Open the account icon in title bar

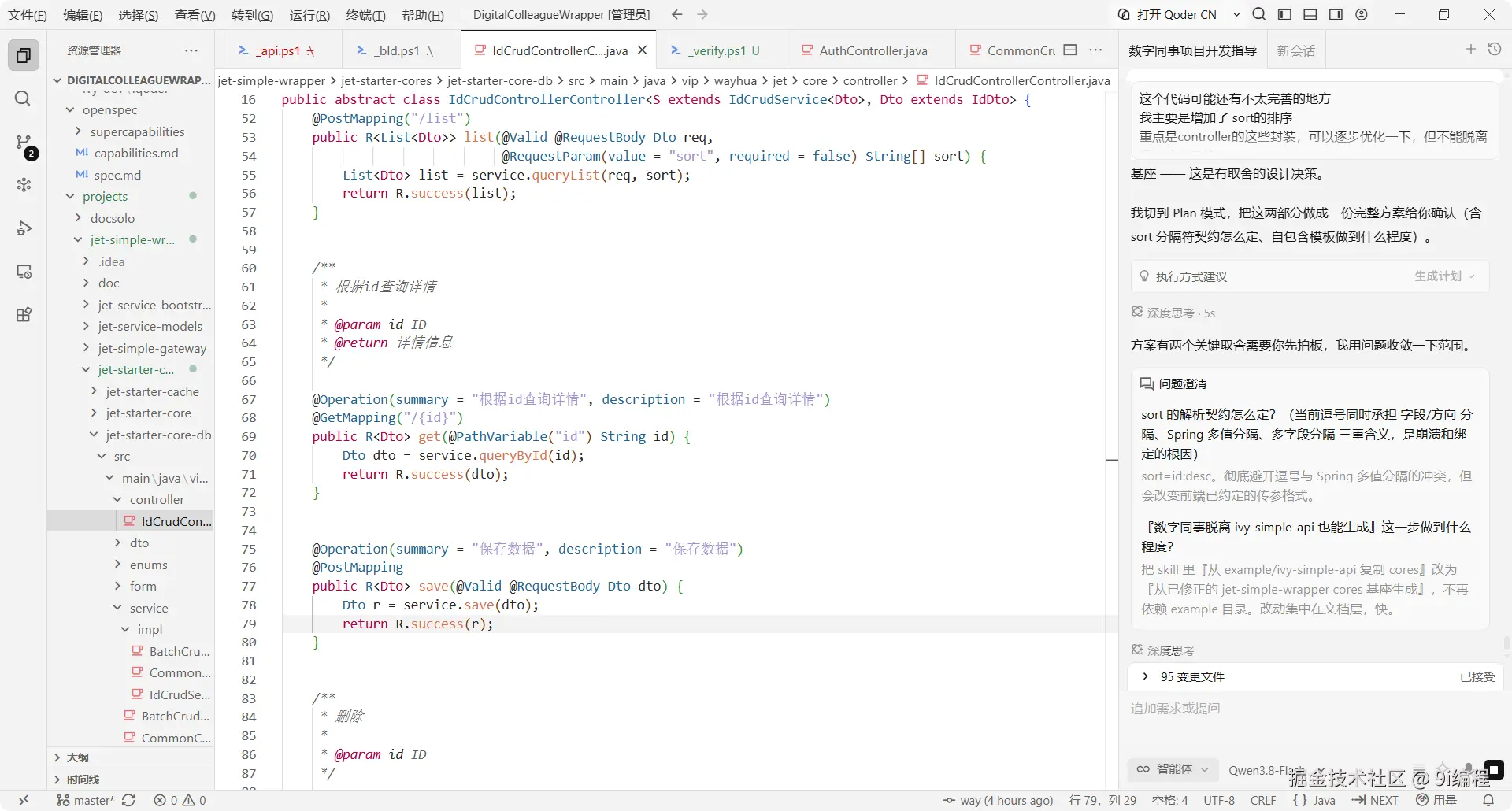[1362, 14]
